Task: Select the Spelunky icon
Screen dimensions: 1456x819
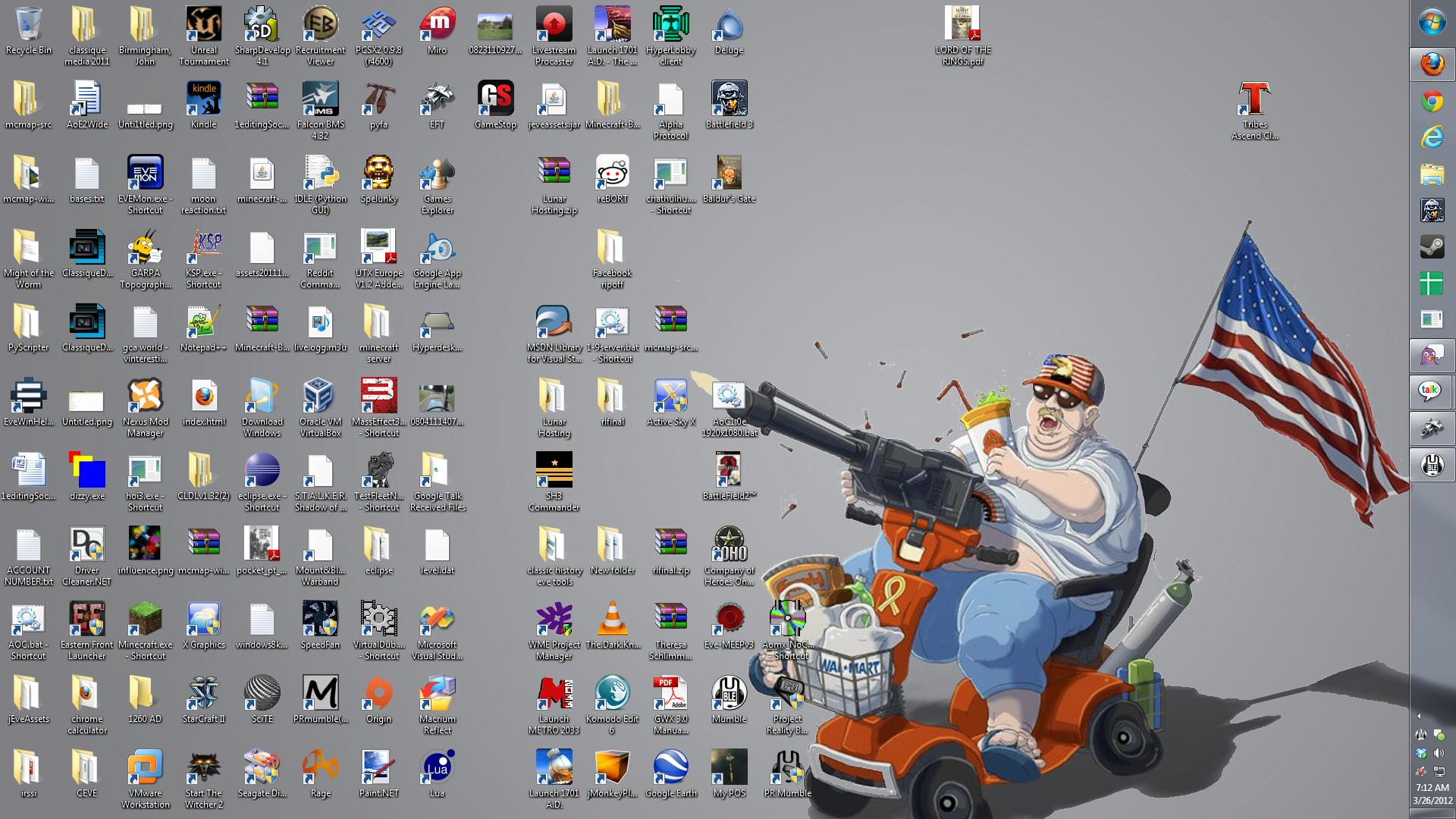Action: click(x=378, y=180)
